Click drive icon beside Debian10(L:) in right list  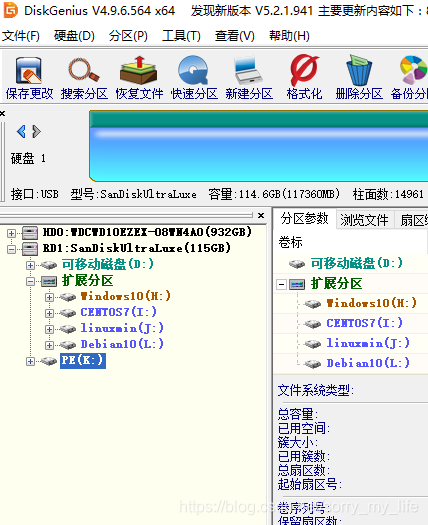click(312, 364)
